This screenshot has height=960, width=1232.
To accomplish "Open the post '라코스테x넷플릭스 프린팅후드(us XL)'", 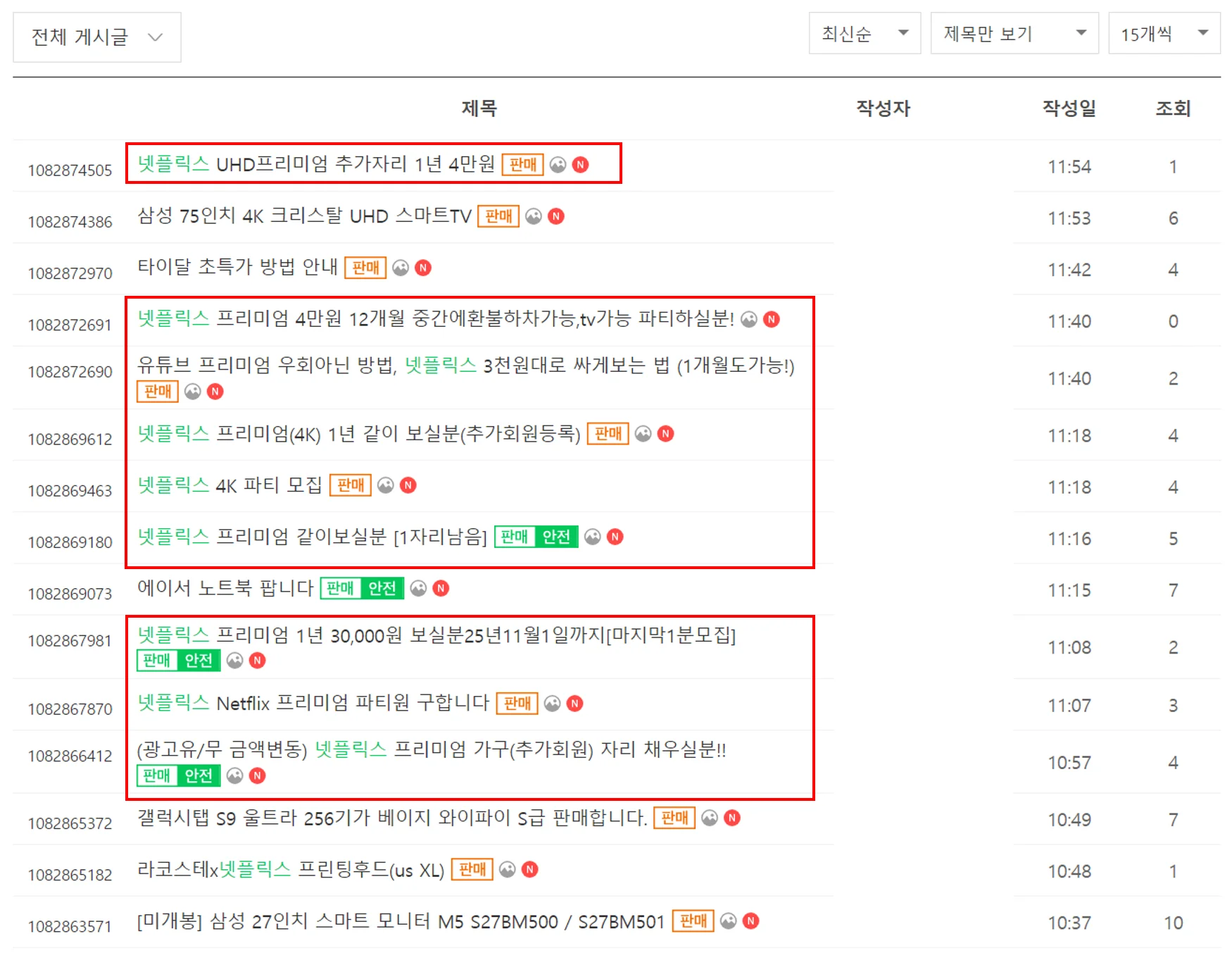I will click(x=291, y=869).
